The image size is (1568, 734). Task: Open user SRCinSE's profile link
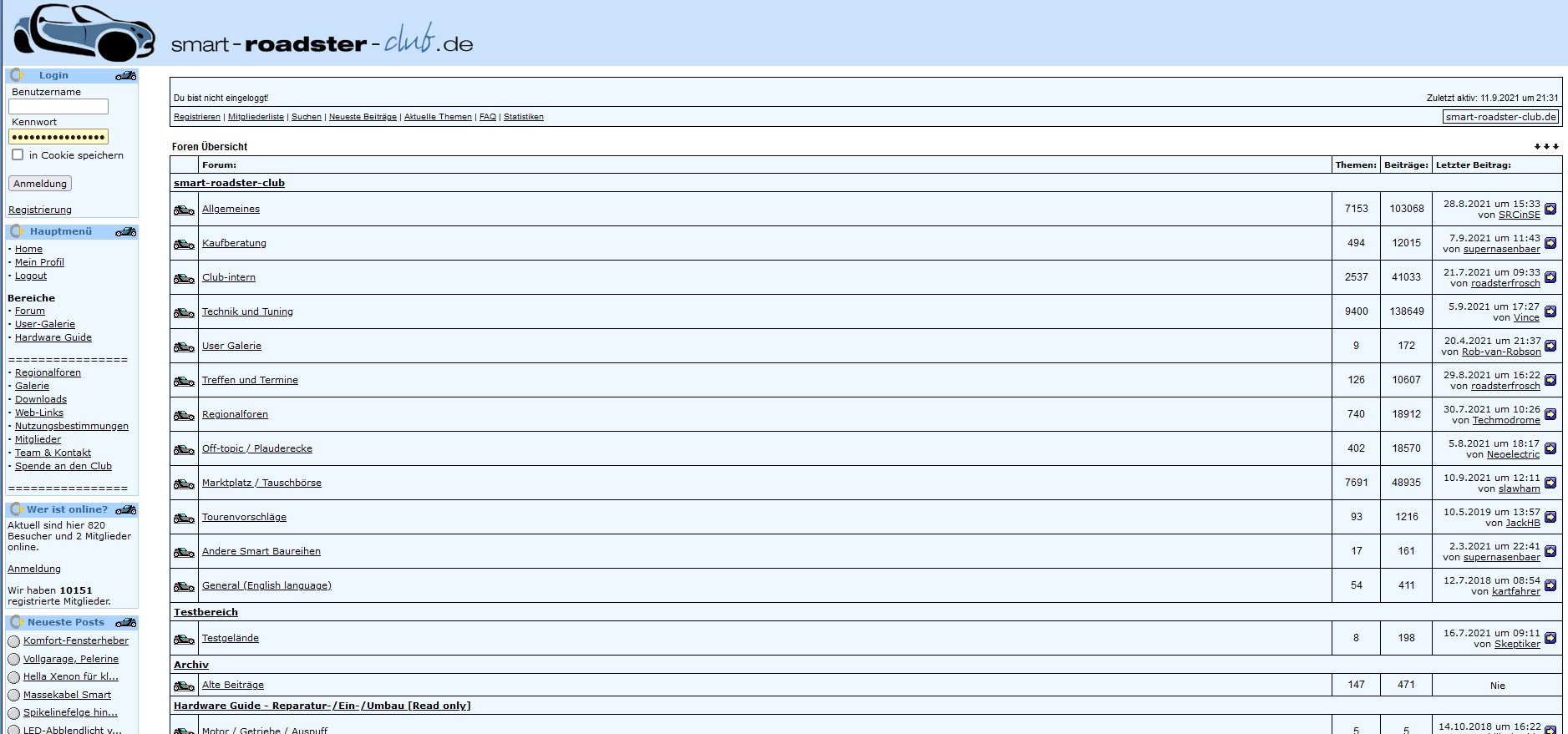click(x=1519, y=215)
